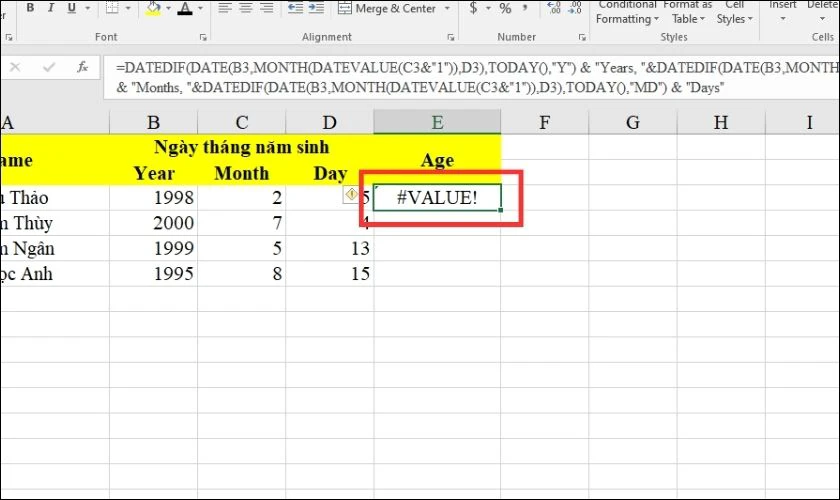Select Month cell with value 8

(x=242, y=274)
